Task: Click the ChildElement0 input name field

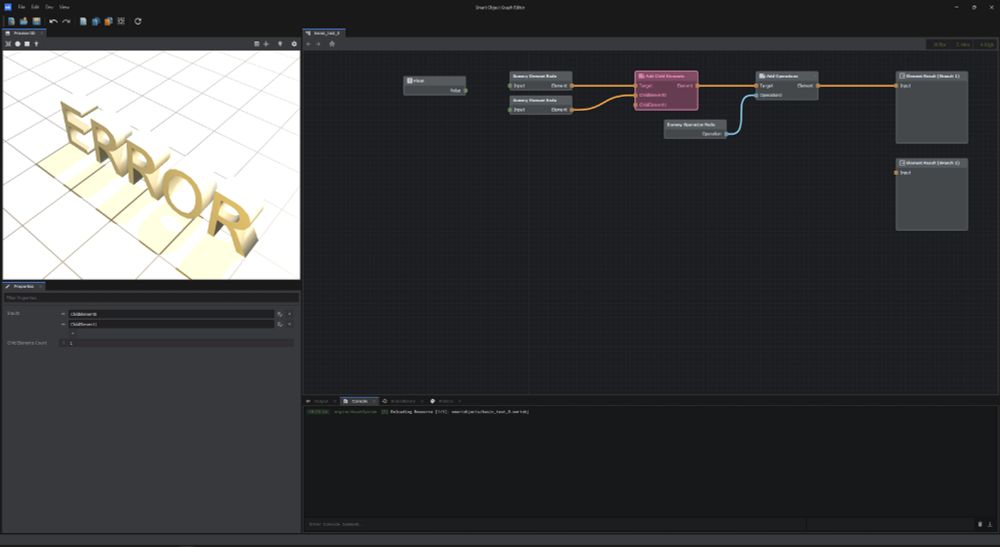Action: (171, 314)
